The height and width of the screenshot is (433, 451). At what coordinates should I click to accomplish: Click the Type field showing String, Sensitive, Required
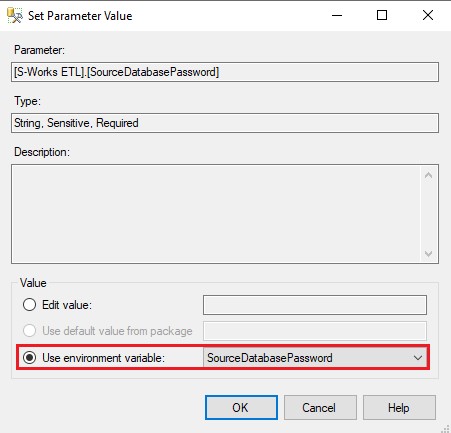coord(225,123)
